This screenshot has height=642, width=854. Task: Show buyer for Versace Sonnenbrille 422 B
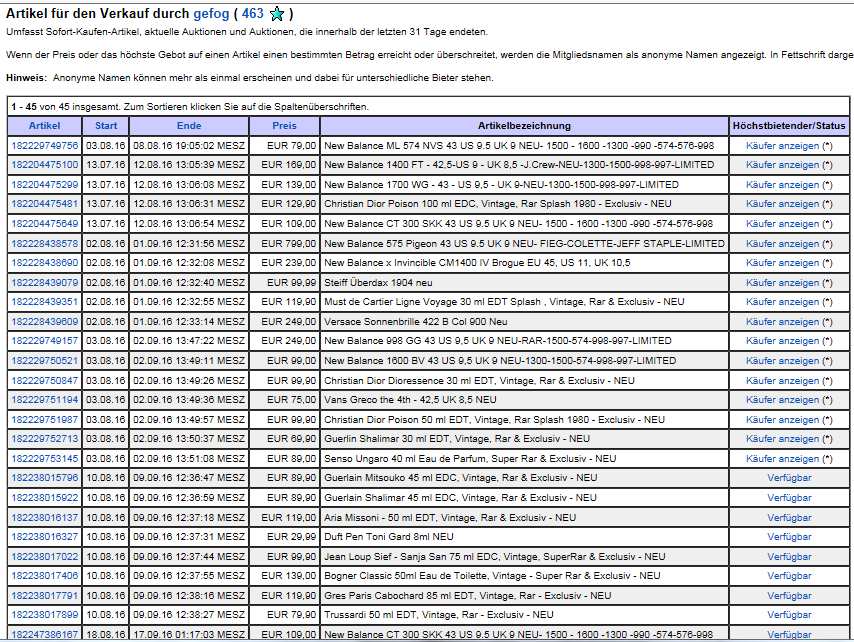tap(783, 322)
